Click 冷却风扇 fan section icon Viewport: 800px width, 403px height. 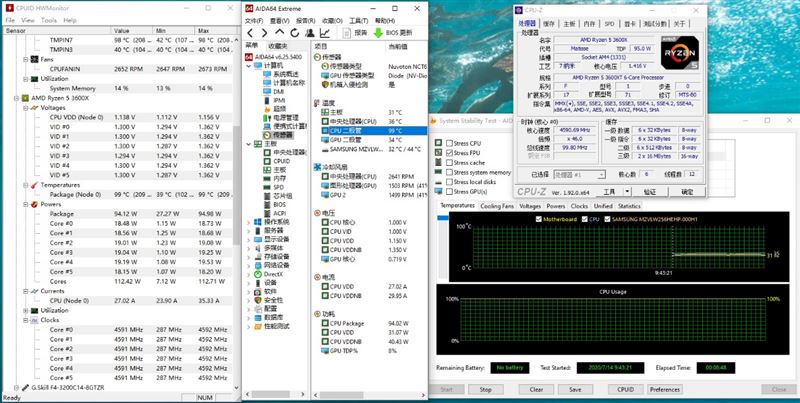[x=317, y=167]
